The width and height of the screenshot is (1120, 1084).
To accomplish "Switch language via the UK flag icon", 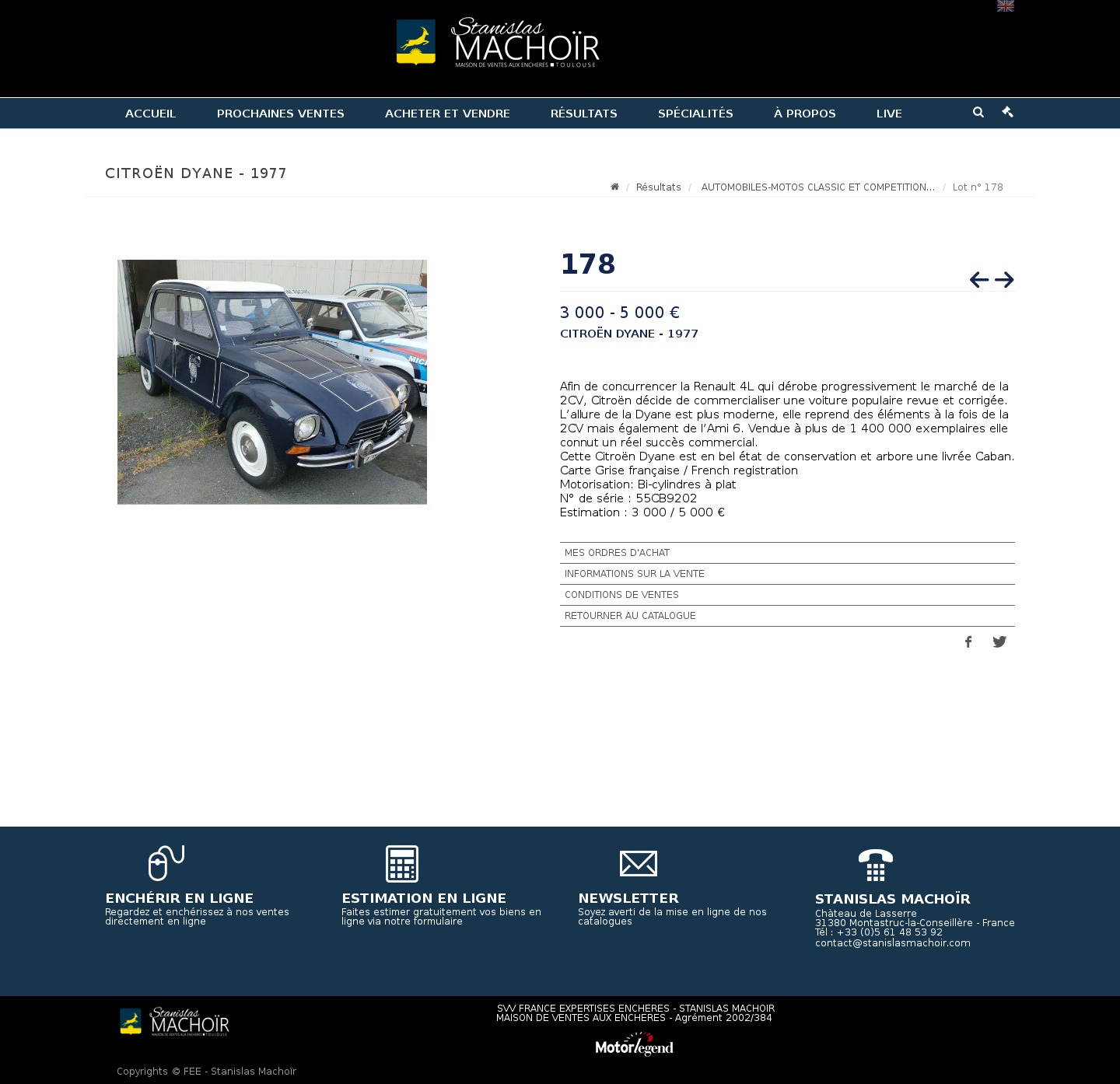I will 1006,6.
